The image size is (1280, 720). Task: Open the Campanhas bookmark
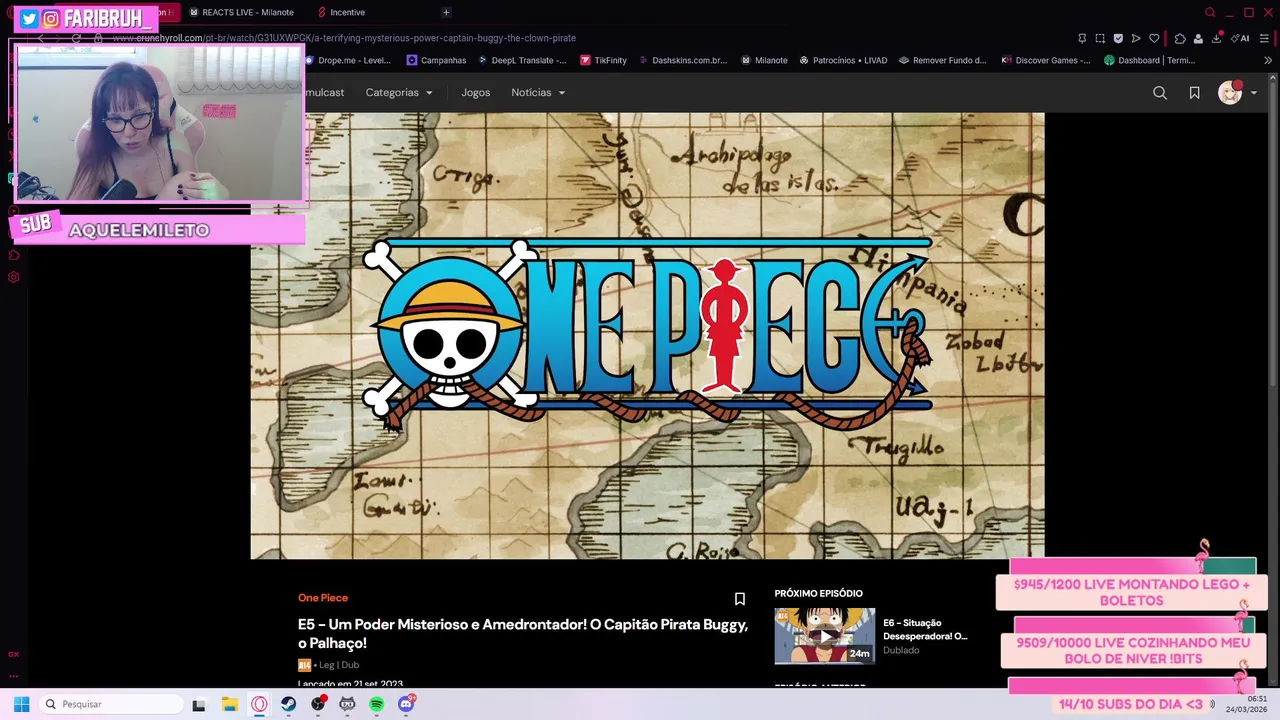tap(436, 60)
